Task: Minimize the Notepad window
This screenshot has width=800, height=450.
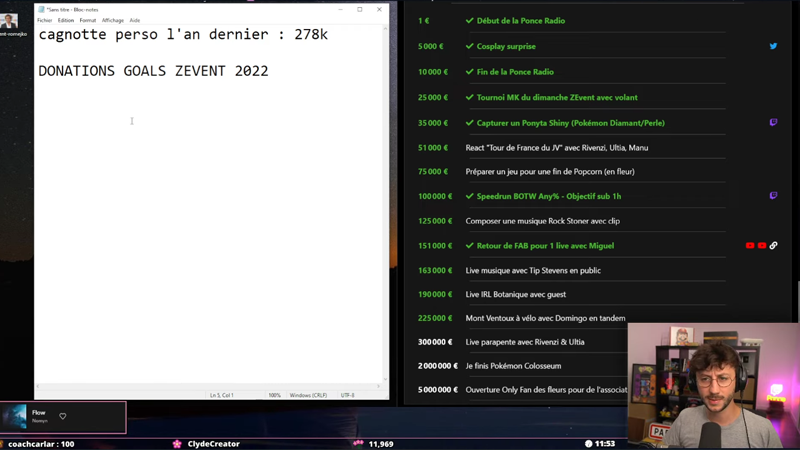Action: pyautogui.click(x=340, y=9)
